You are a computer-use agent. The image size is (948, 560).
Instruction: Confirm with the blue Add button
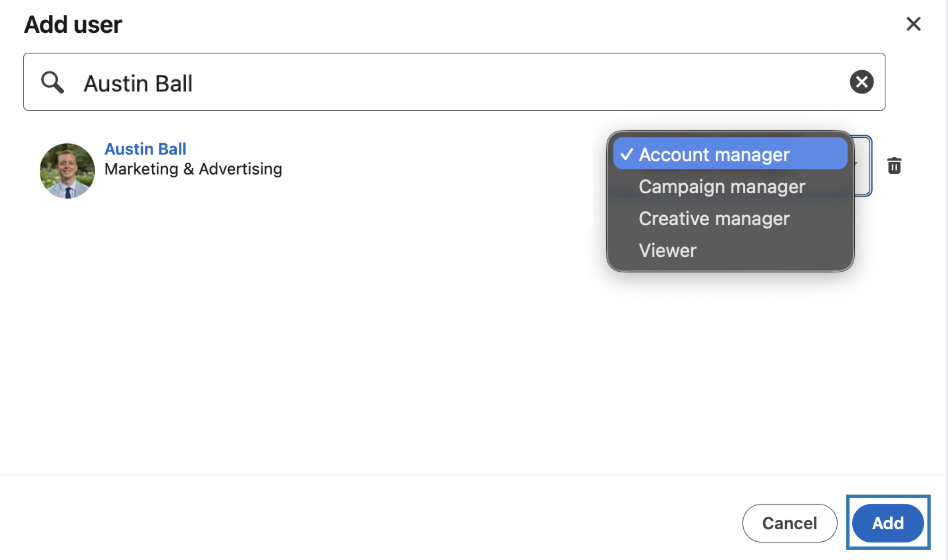888,523
